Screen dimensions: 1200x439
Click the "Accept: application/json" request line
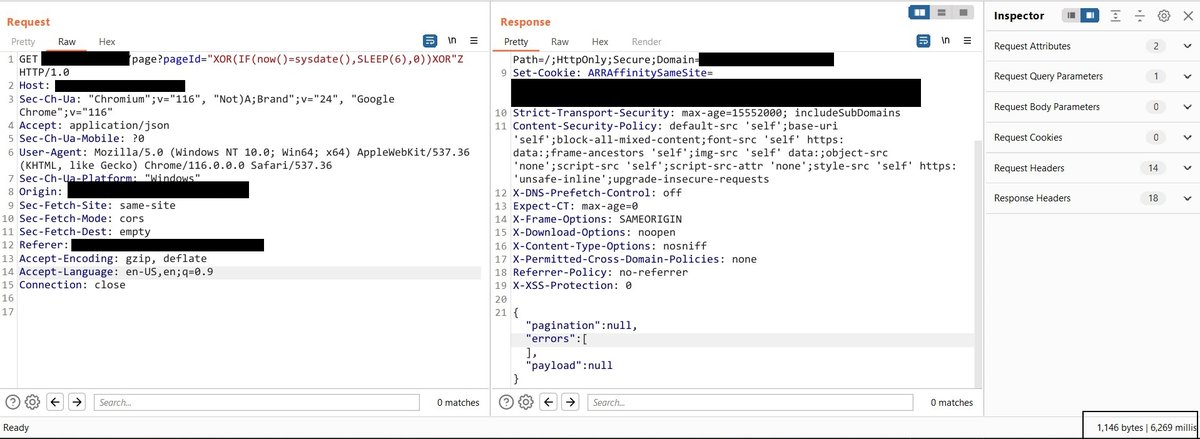click(x=94, y=126)
